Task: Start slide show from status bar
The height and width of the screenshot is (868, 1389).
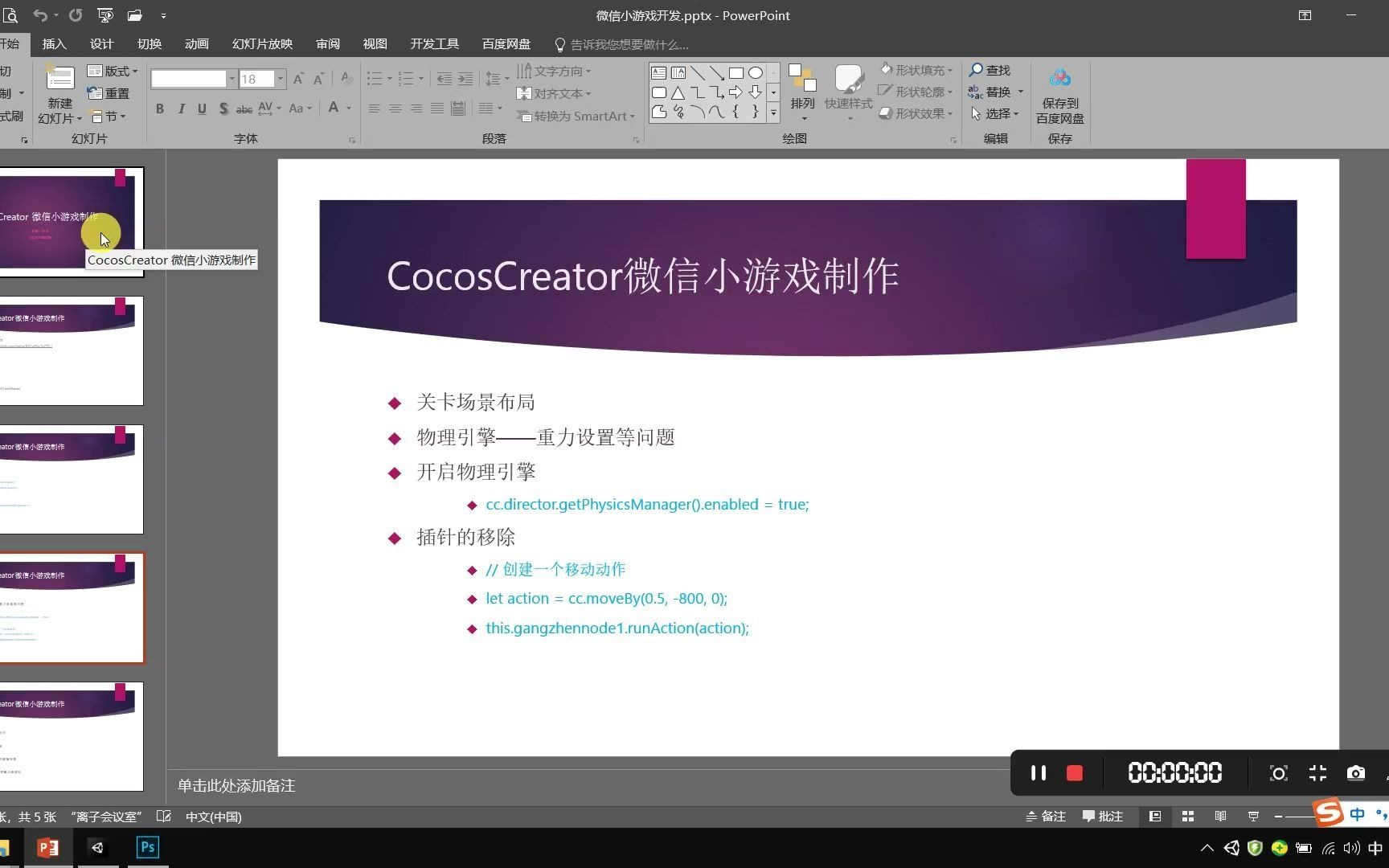Action: (1253, 817)
